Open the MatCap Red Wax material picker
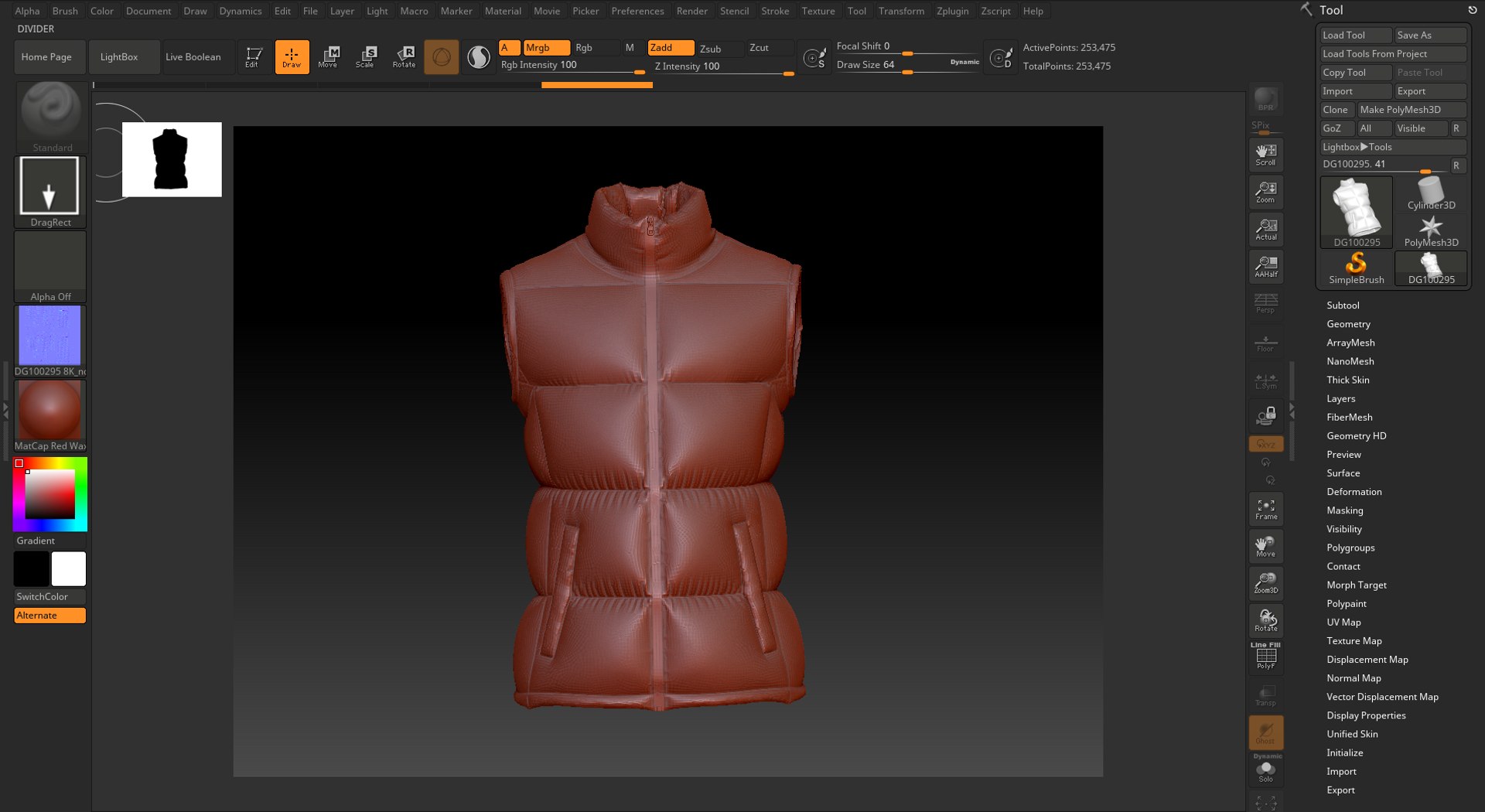Viewport: 1485px width, 812px height. click(x=50, y=415)
